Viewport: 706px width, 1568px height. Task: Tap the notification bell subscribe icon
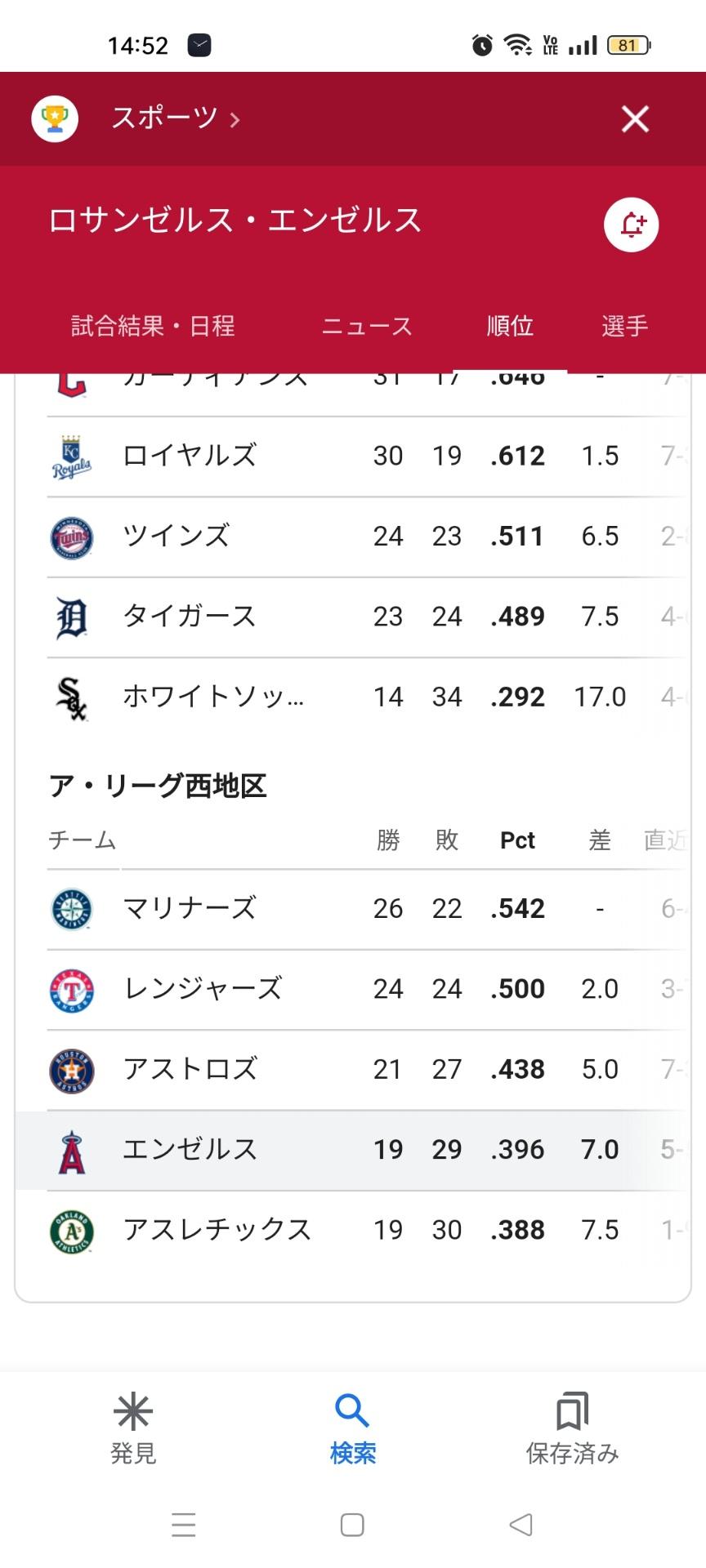tap(631, 225)
